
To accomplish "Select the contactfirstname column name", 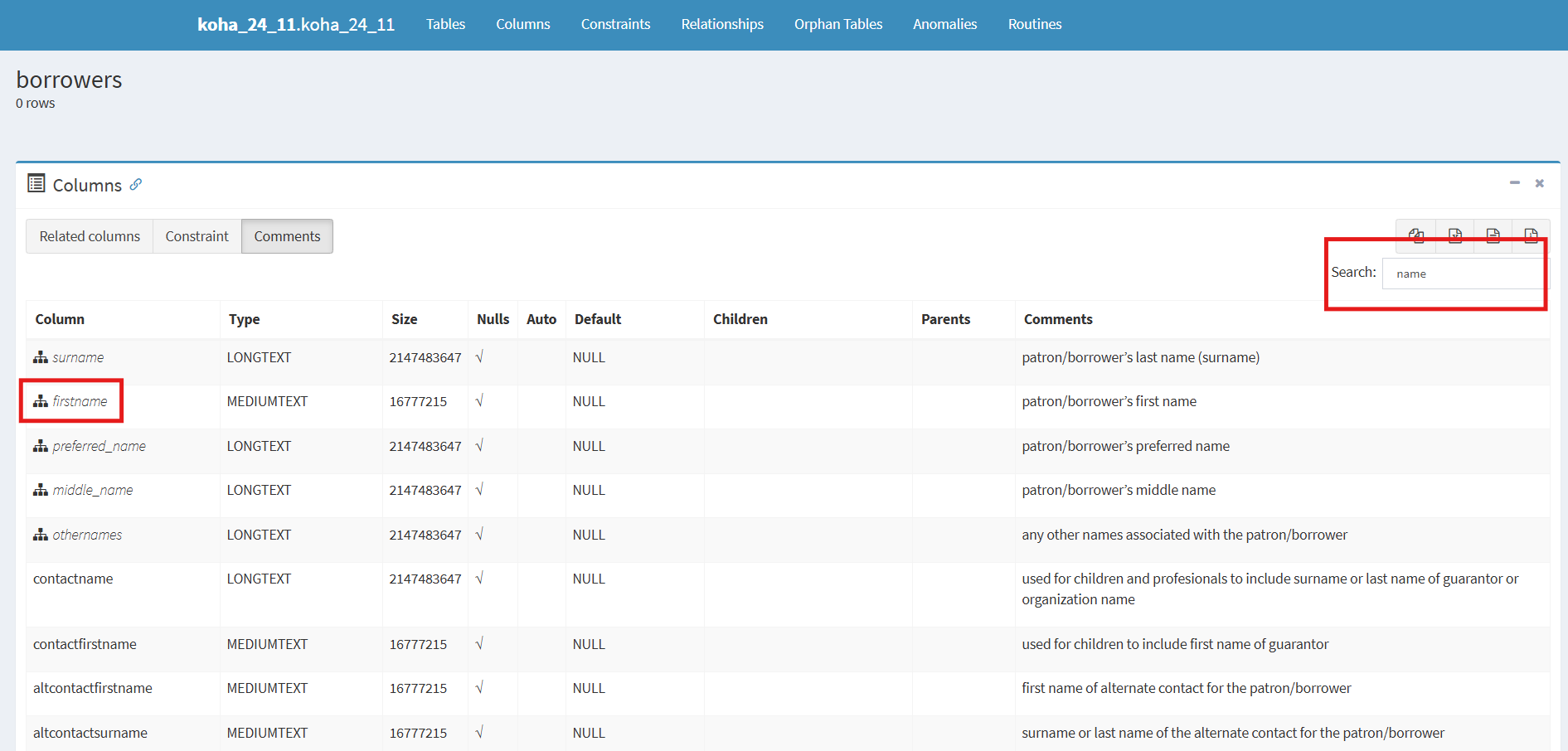I will 85,644.
